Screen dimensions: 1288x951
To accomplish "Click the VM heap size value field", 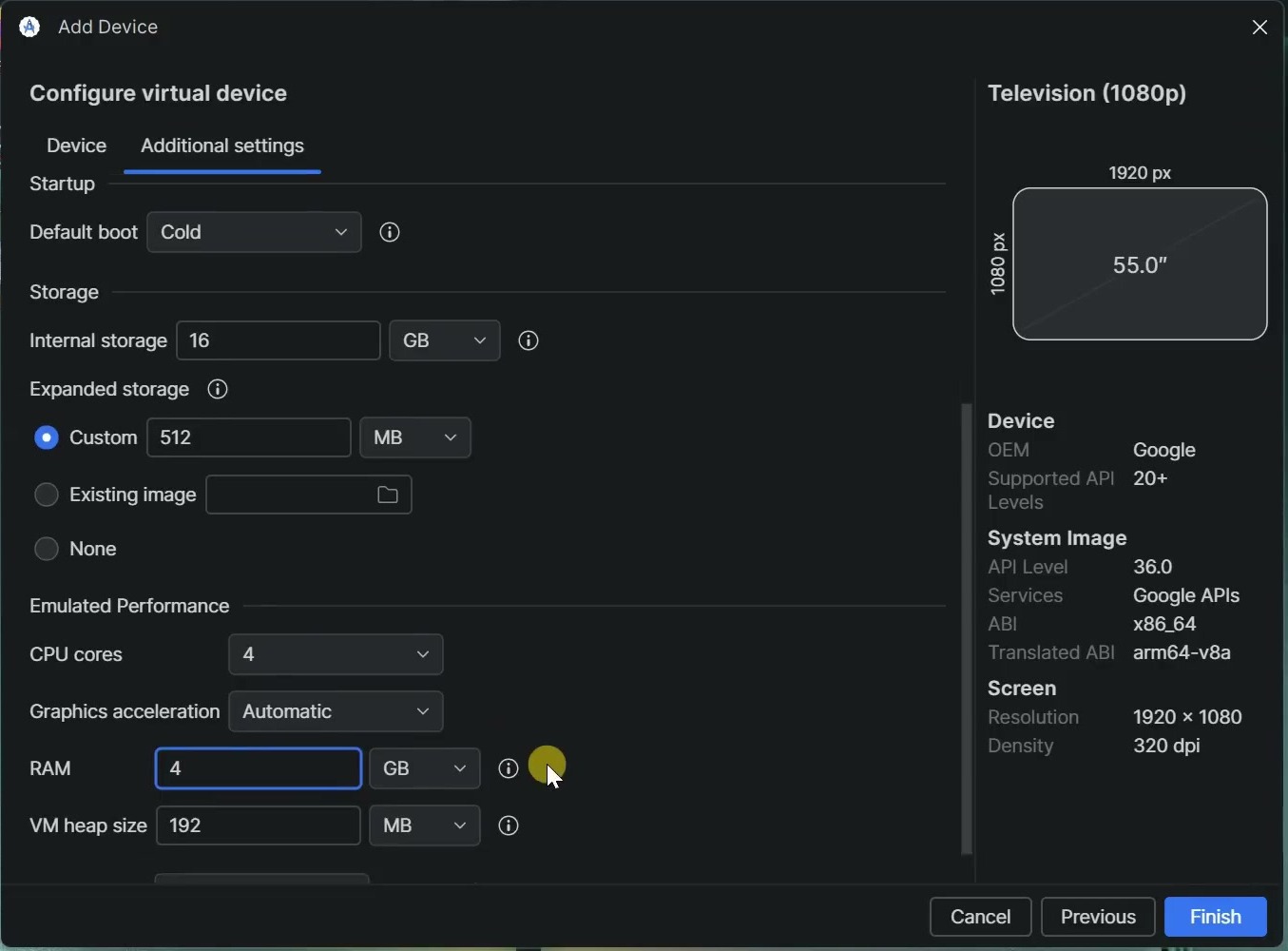I will pyautogui.click(x=259, y=826).
